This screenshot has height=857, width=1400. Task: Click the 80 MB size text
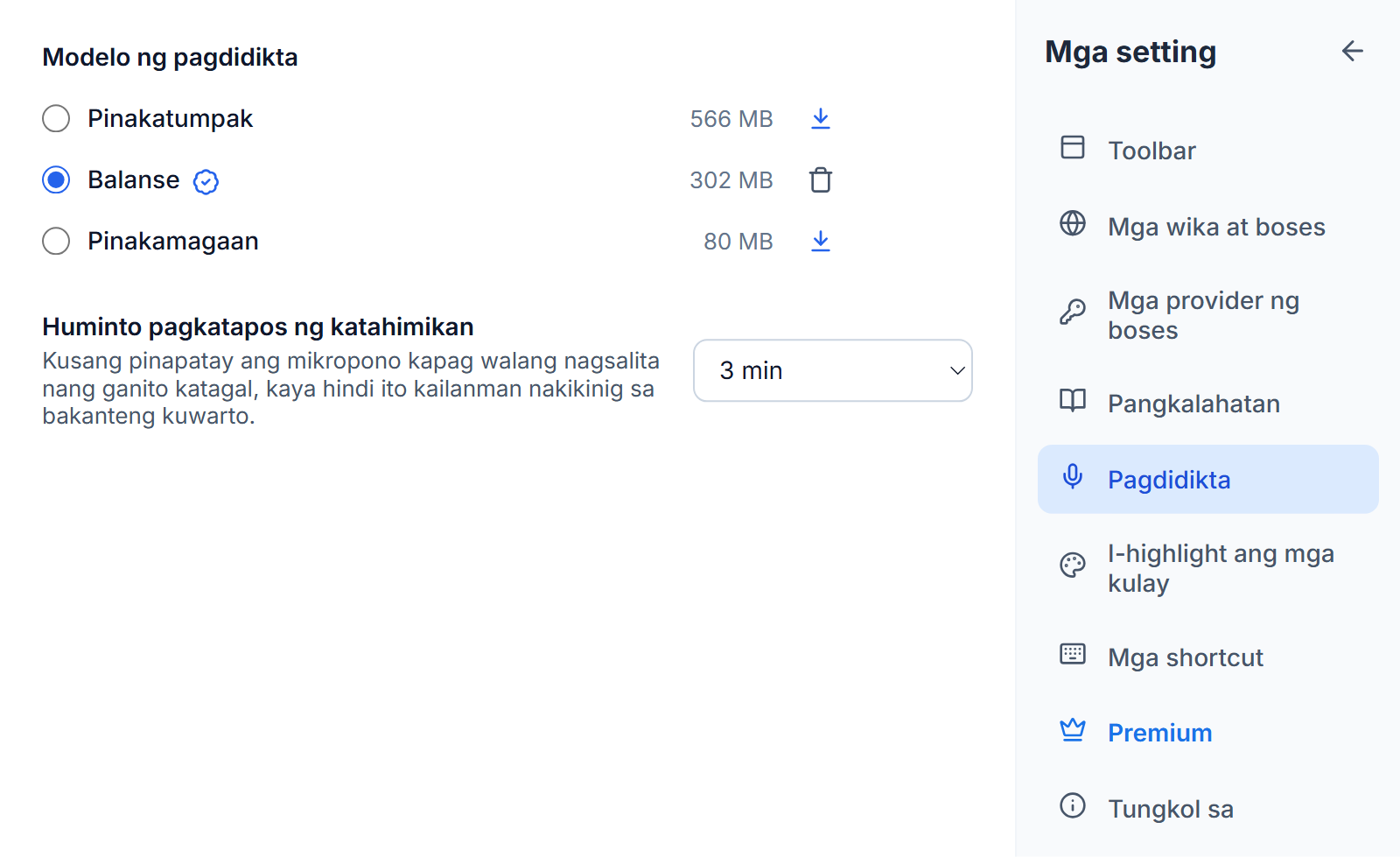pyautogui.click(x=738, y=242)
